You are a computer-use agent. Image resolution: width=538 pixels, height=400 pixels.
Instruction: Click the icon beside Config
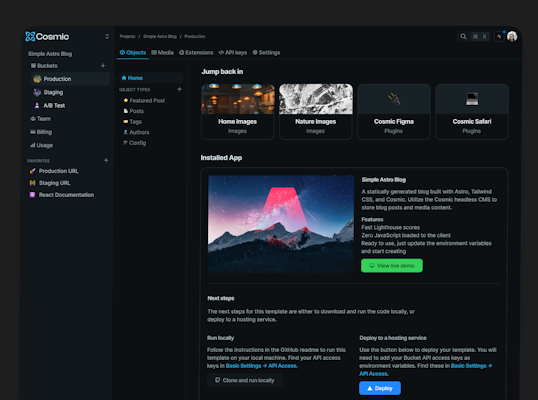click(126, 143)
